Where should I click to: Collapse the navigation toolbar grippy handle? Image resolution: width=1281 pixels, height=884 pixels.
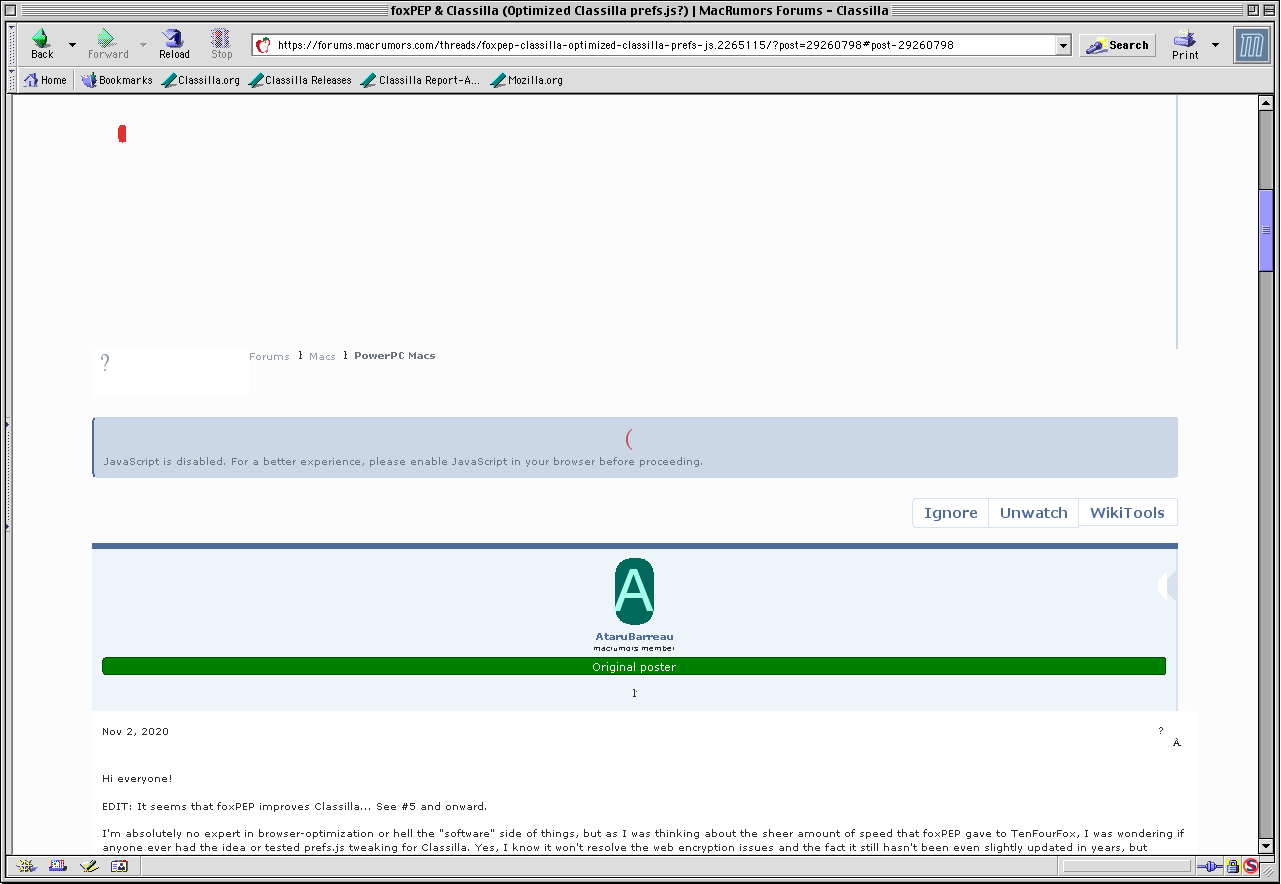[x=13, y=45]
